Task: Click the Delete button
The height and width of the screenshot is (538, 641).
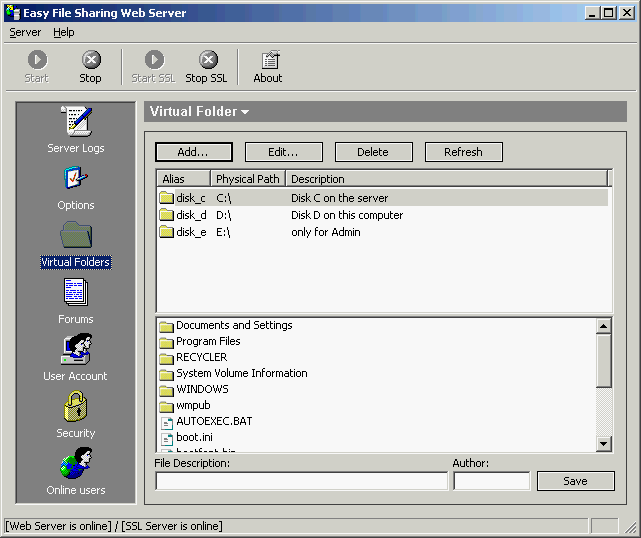Action: [374, 152]
